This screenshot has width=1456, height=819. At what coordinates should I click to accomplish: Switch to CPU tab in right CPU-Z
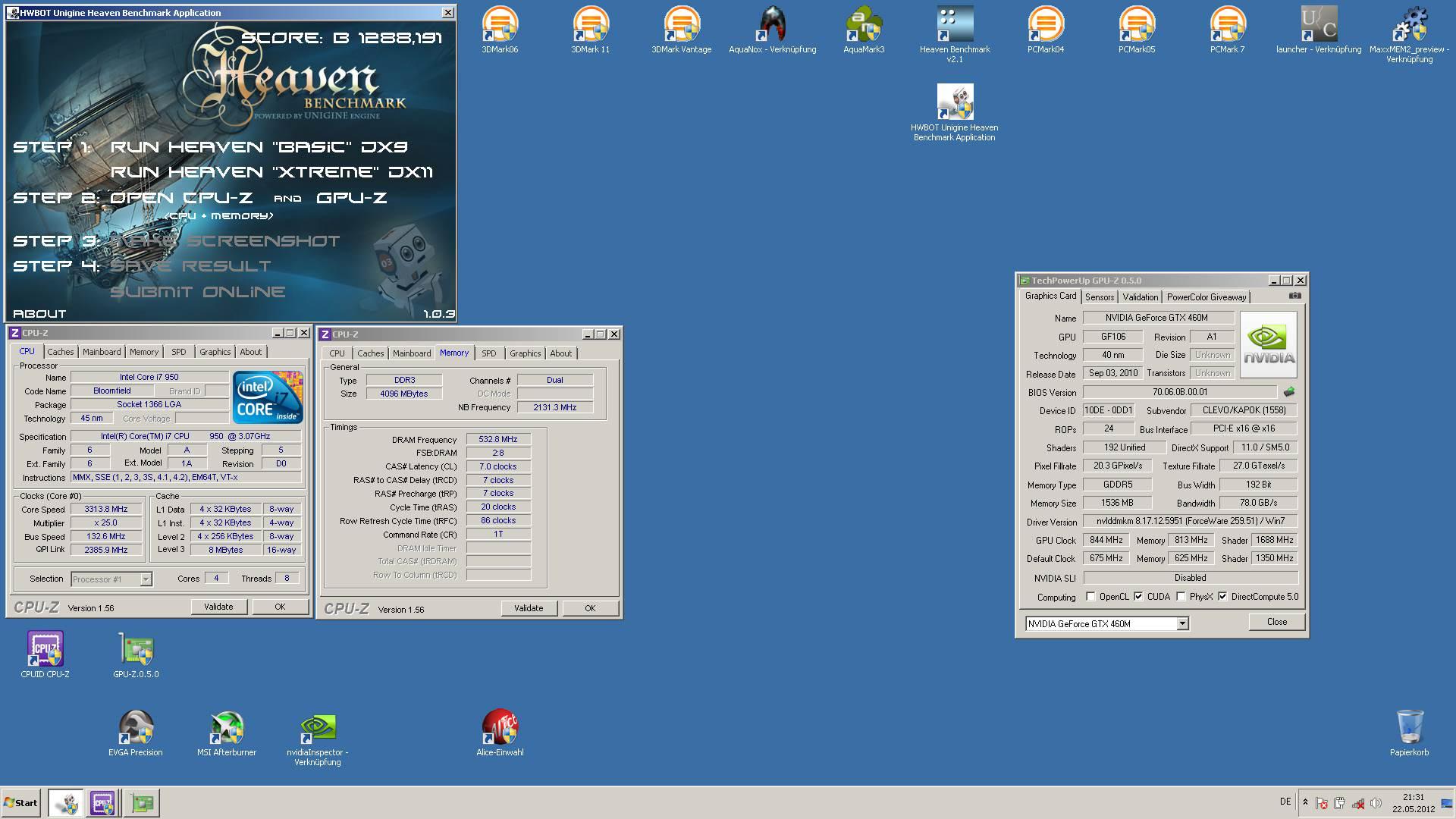tap(337, 353)
